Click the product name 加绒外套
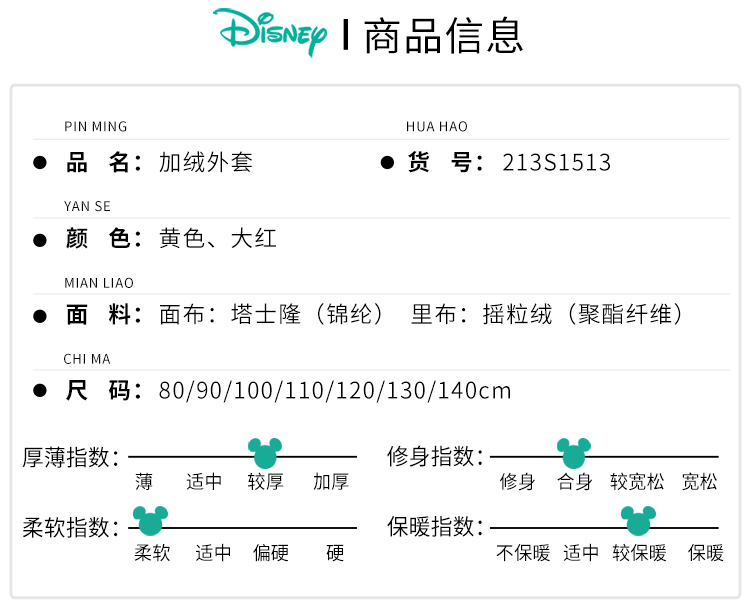The width and height of the screenshot is (750, 610). (206, 163)
